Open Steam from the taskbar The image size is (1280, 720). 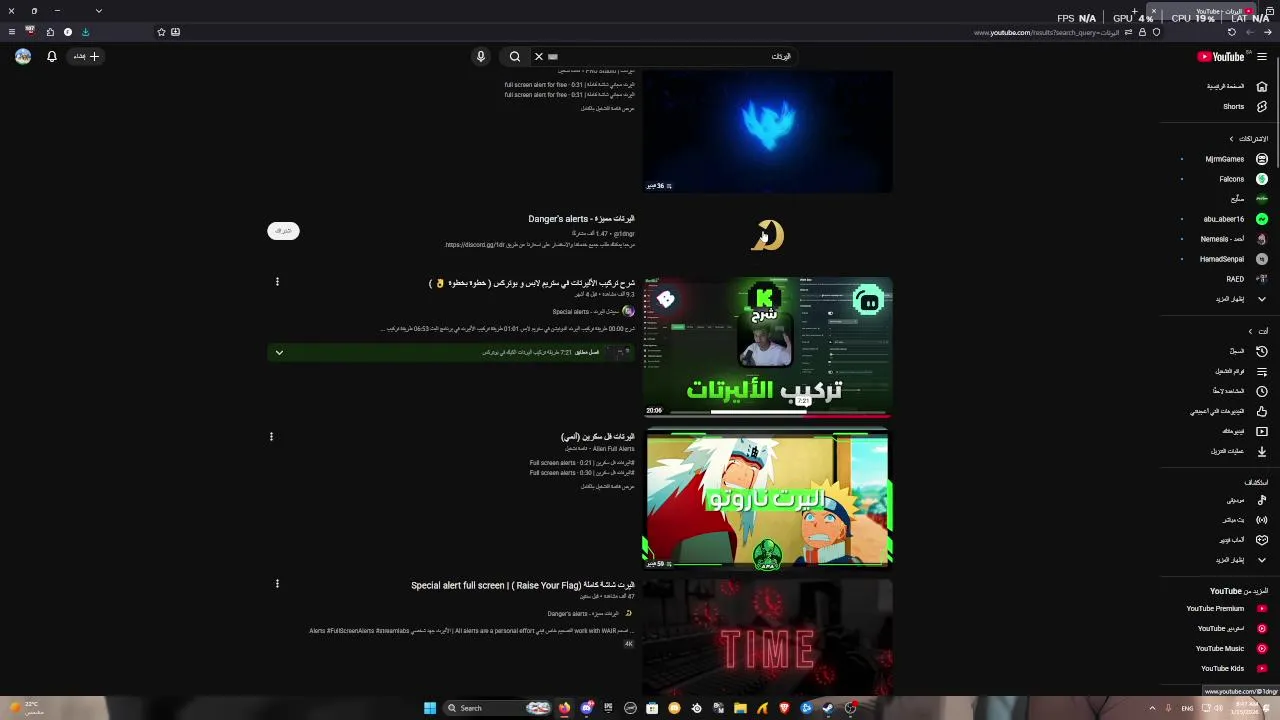click(828, 708)
